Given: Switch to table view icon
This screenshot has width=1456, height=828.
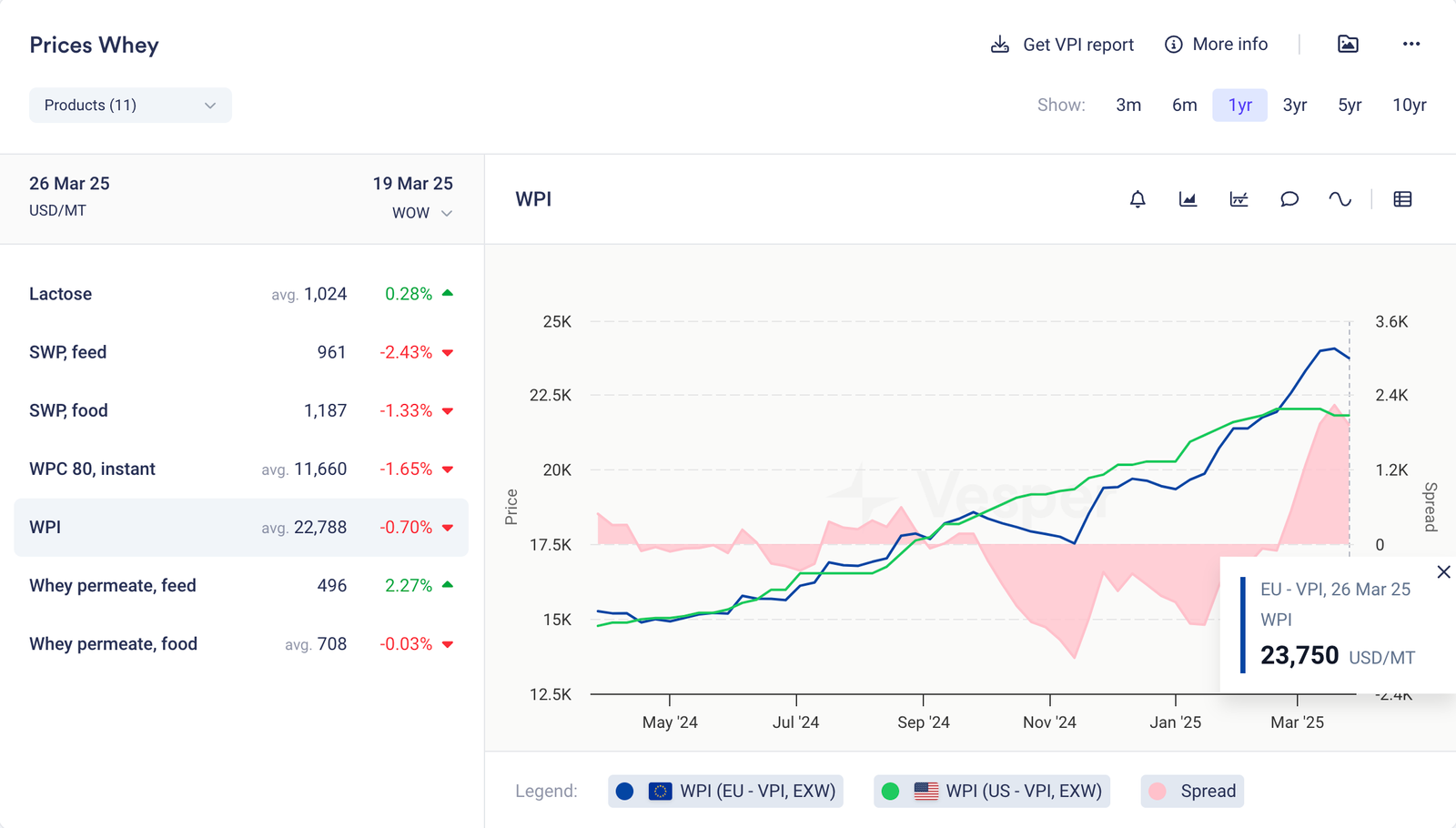Looking at the screenshot, I should [x=1402, y=199].
